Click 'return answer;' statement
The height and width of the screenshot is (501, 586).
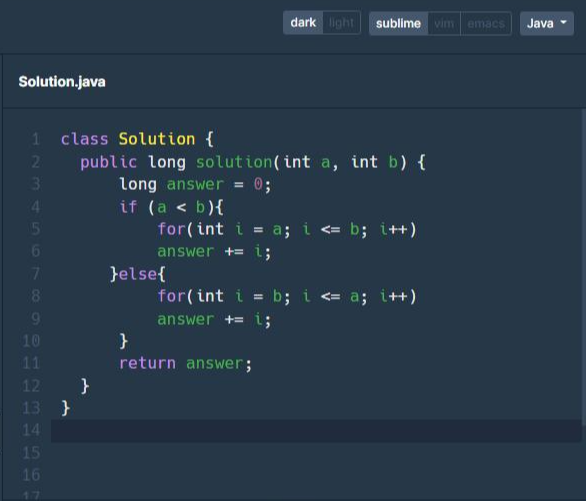(x=185, y=364)
